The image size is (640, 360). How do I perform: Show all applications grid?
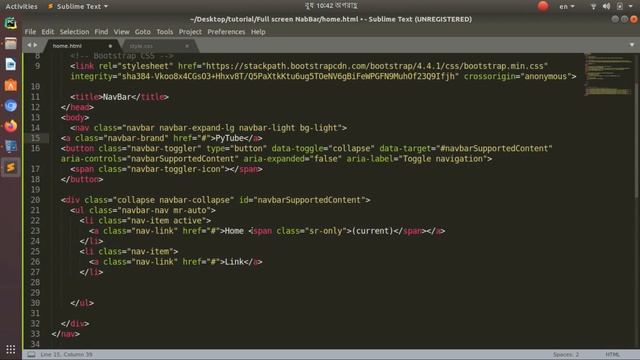click(11, 349)
